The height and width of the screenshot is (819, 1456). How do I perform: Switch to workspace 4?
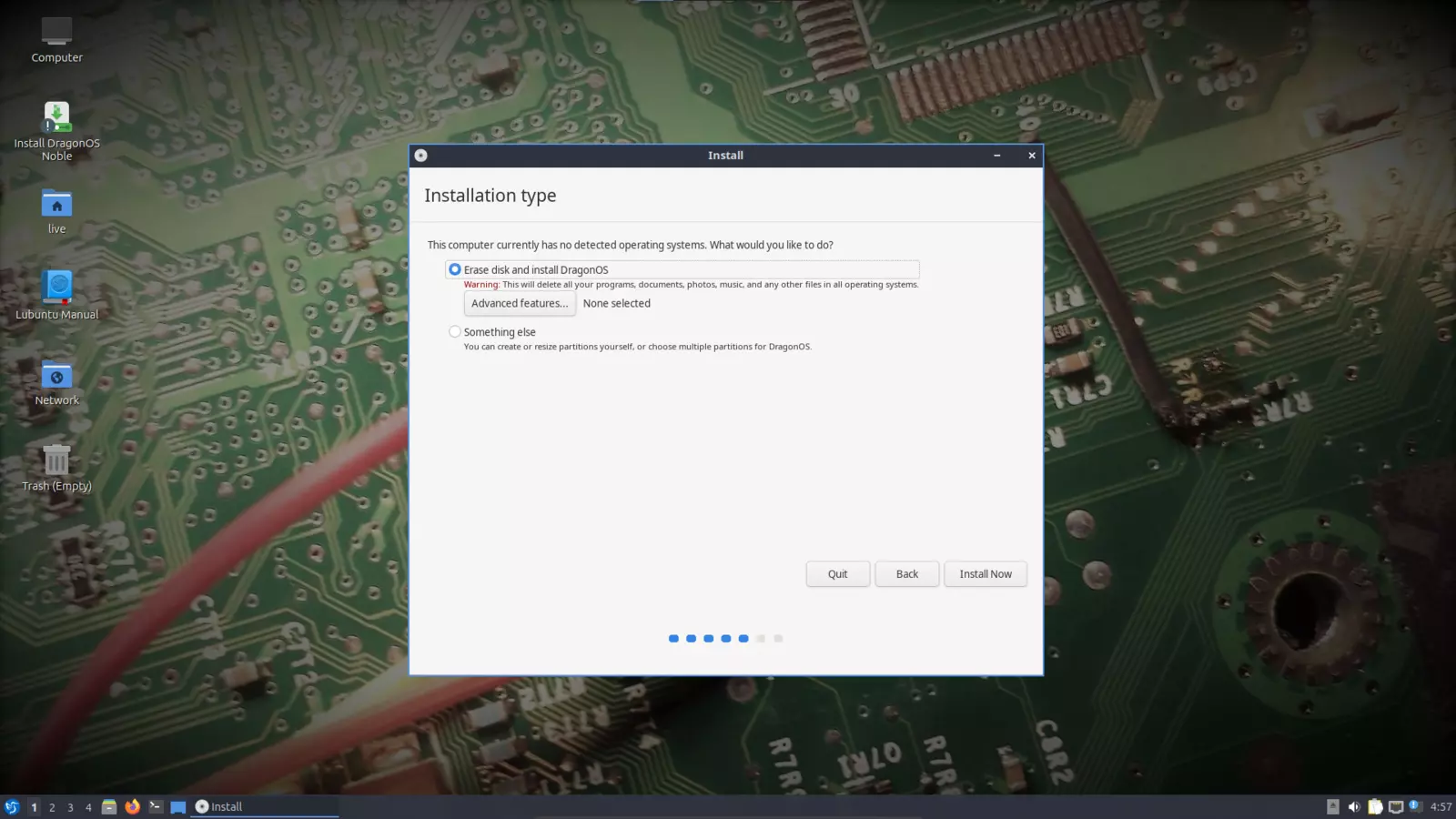click(88, 807)
